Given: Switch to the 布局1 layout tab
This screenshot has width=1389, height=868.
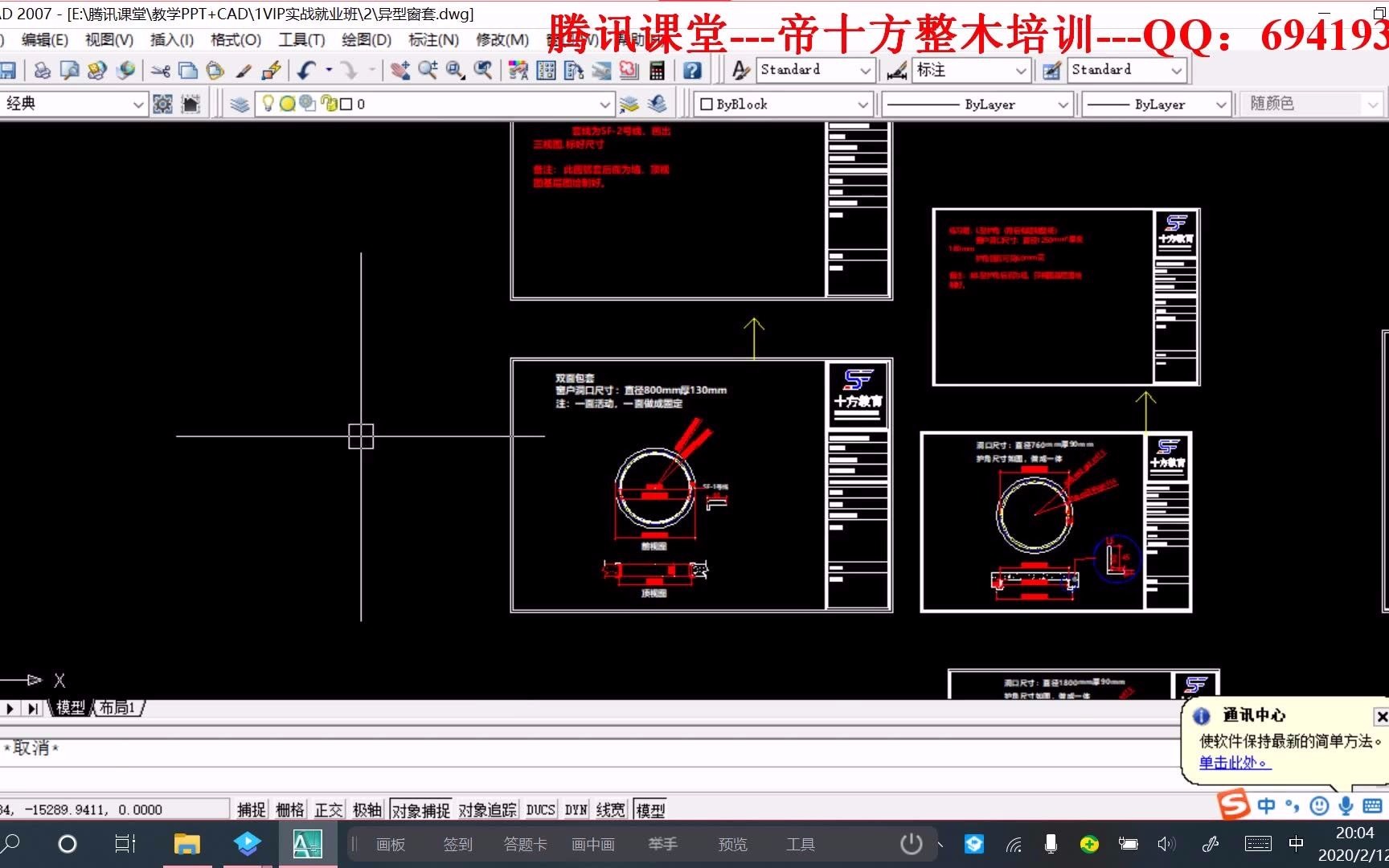Looking at the screenshot, I should pos(118,708).
